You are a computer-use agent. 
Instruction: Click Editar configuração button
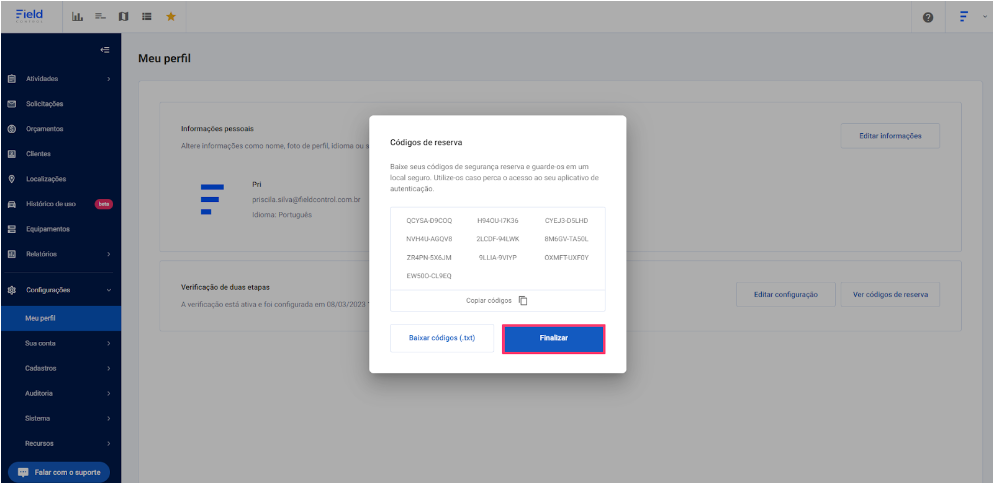pos(786,295)
